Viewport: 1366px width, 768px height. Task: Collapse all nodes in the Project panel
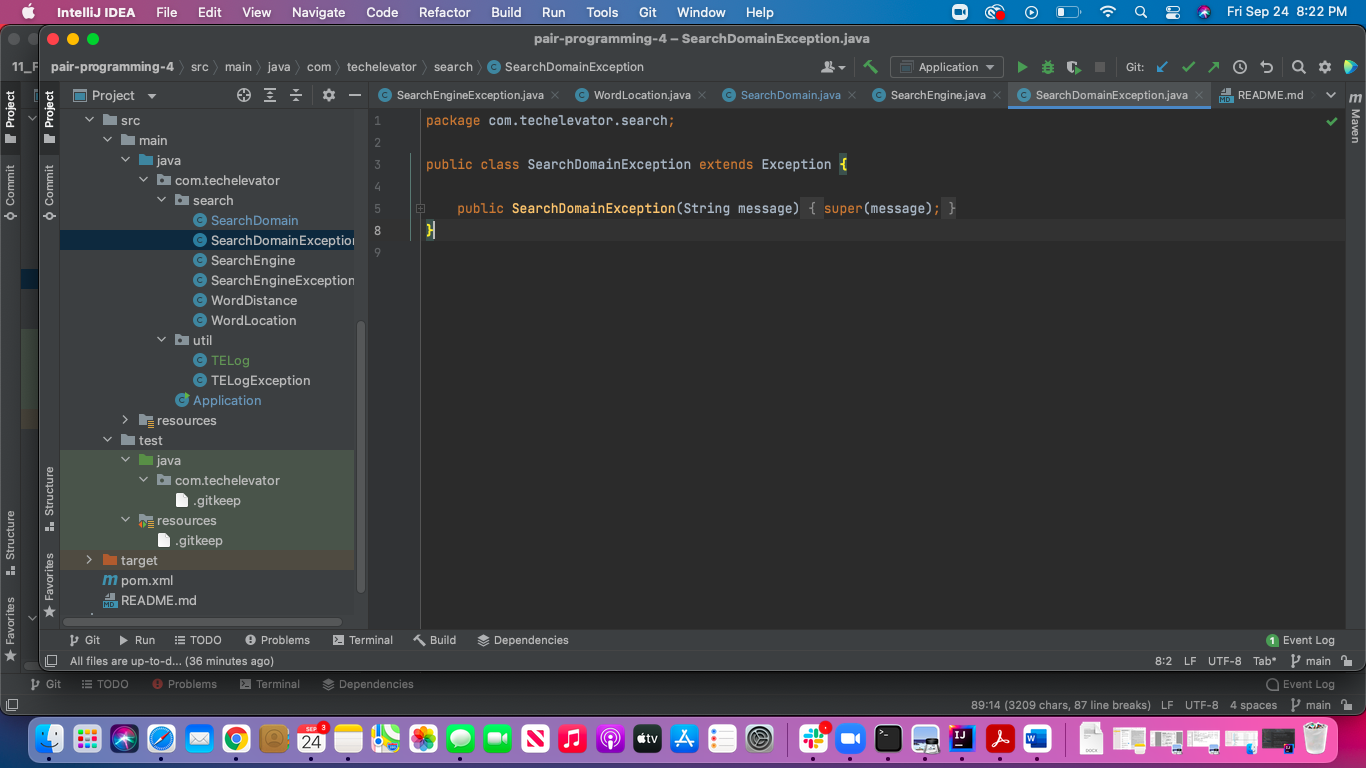click(296, 95)
